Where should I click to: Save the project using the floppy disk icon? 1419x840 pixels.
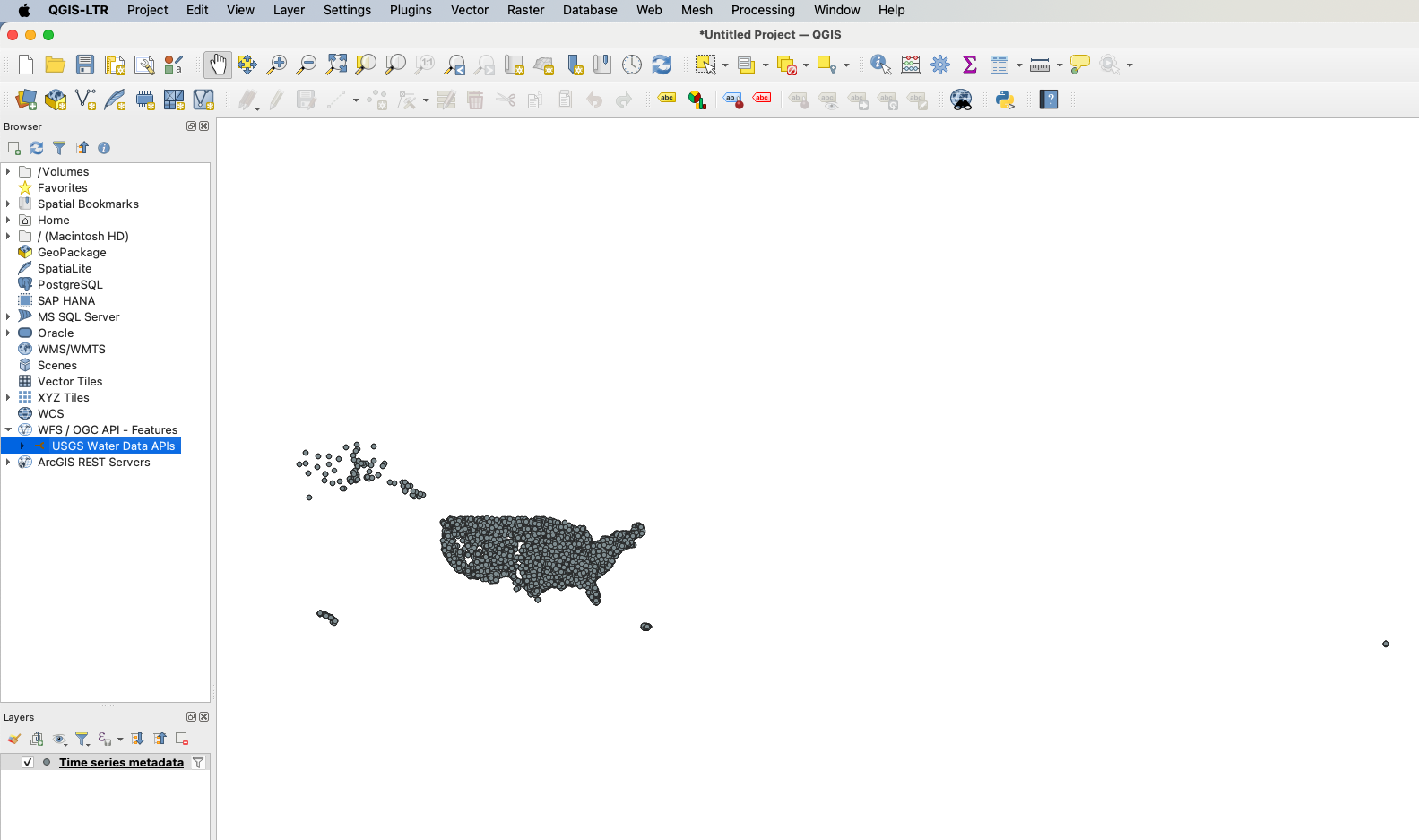pos(85,65)
